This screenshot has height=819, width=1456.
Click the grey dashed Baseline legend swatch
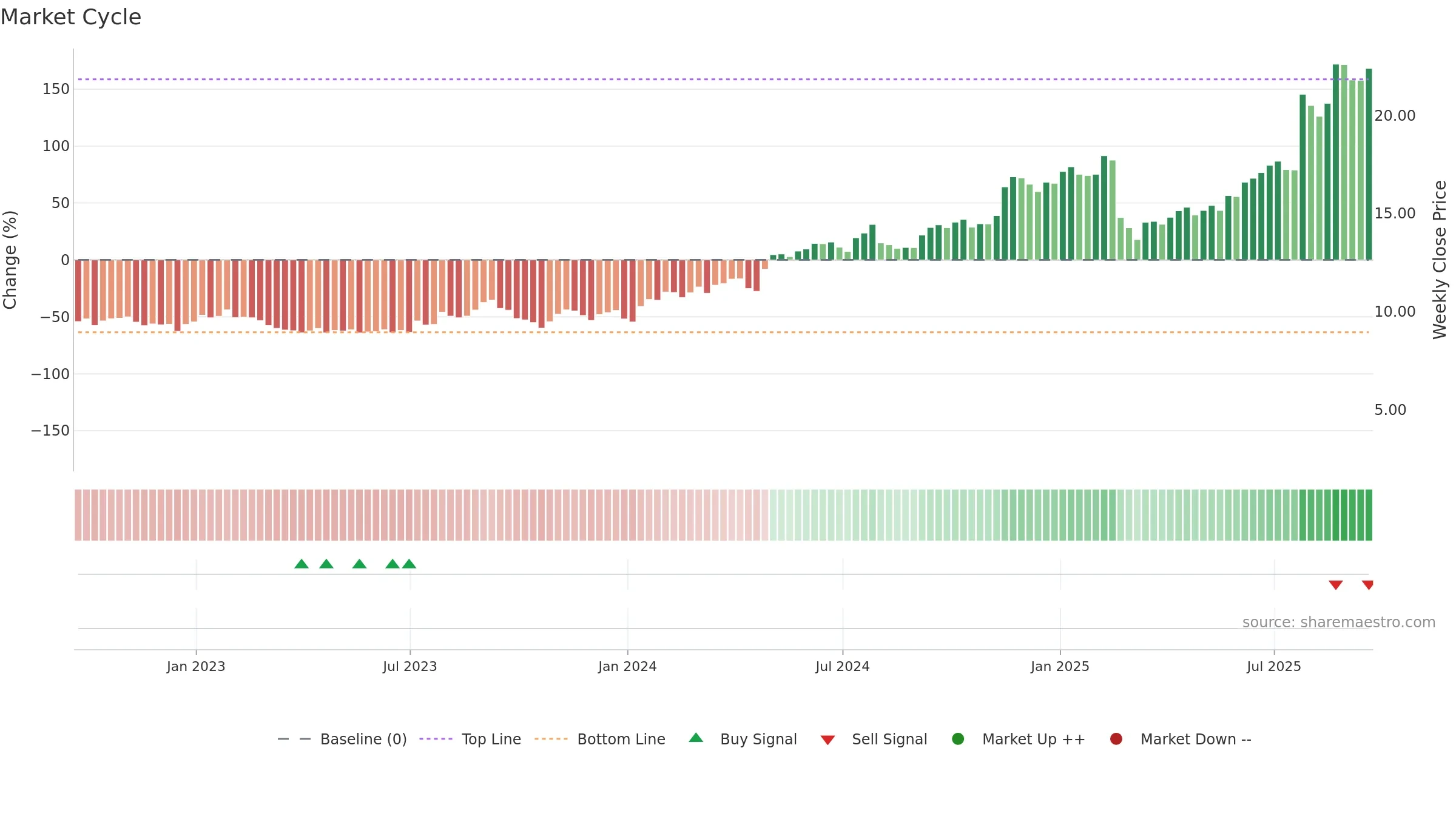click(294, 739)
